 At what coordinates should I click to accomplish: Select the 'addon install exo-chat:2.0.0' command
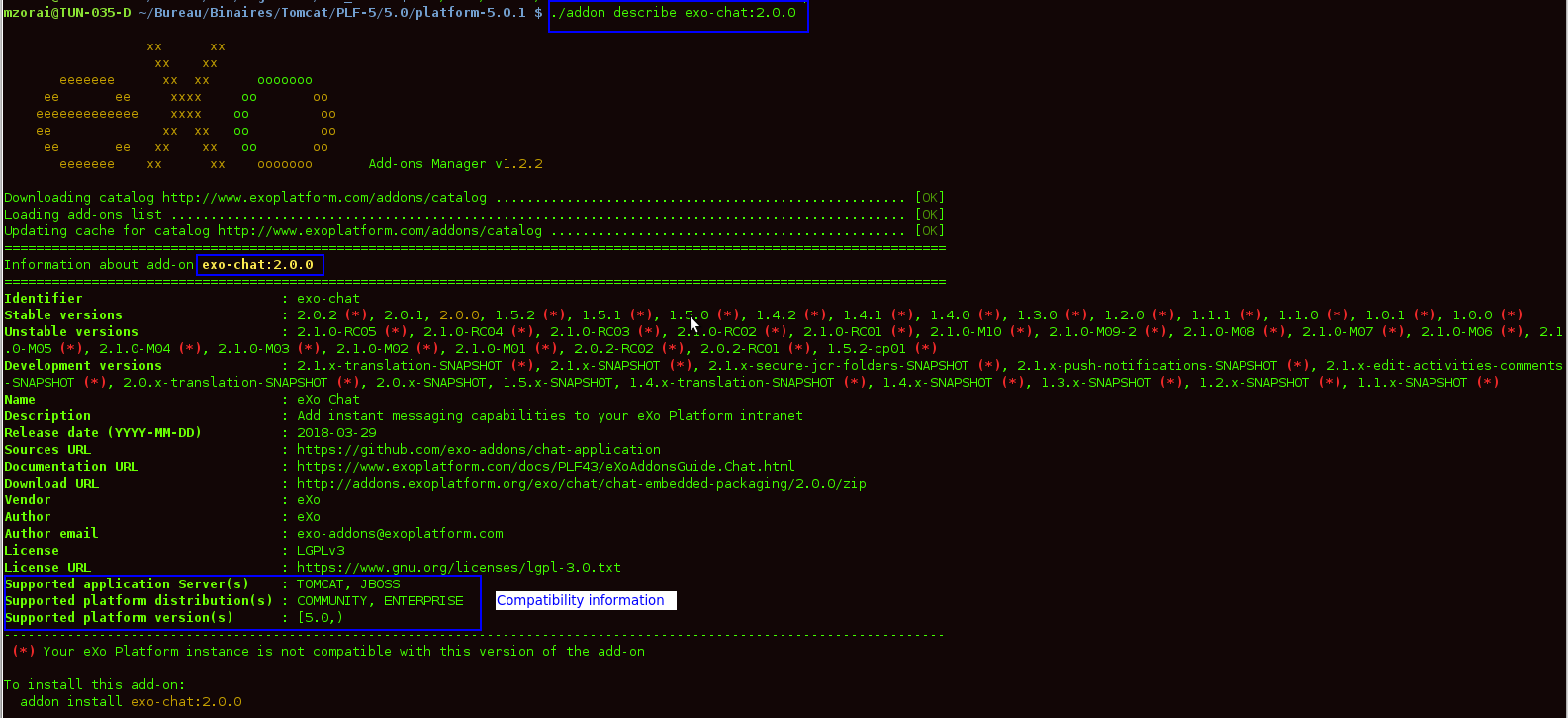[x=131, y=701]
